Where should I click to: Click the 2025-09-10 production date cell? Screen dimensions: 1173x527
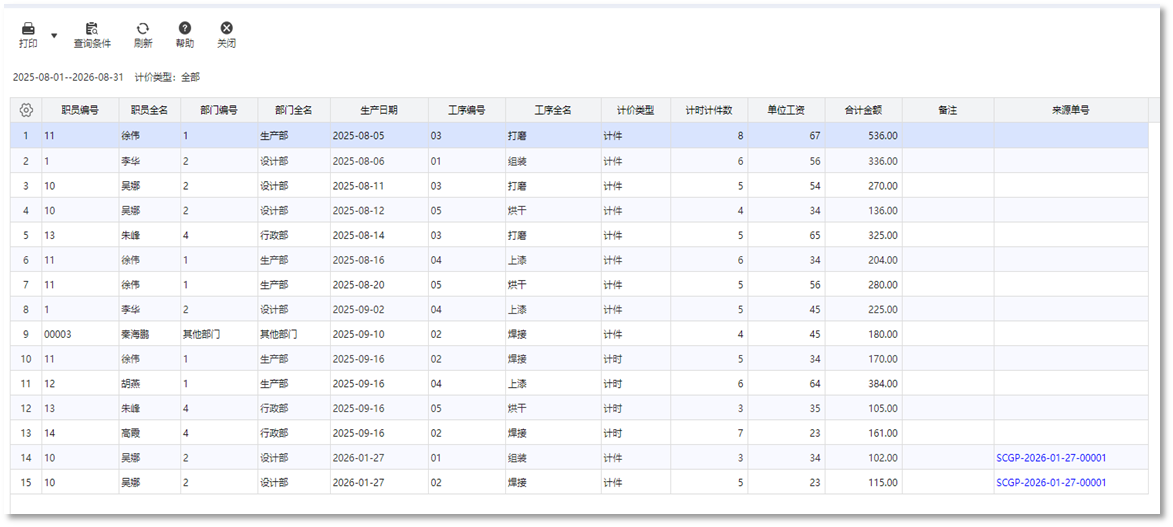(x=378, y=334)
